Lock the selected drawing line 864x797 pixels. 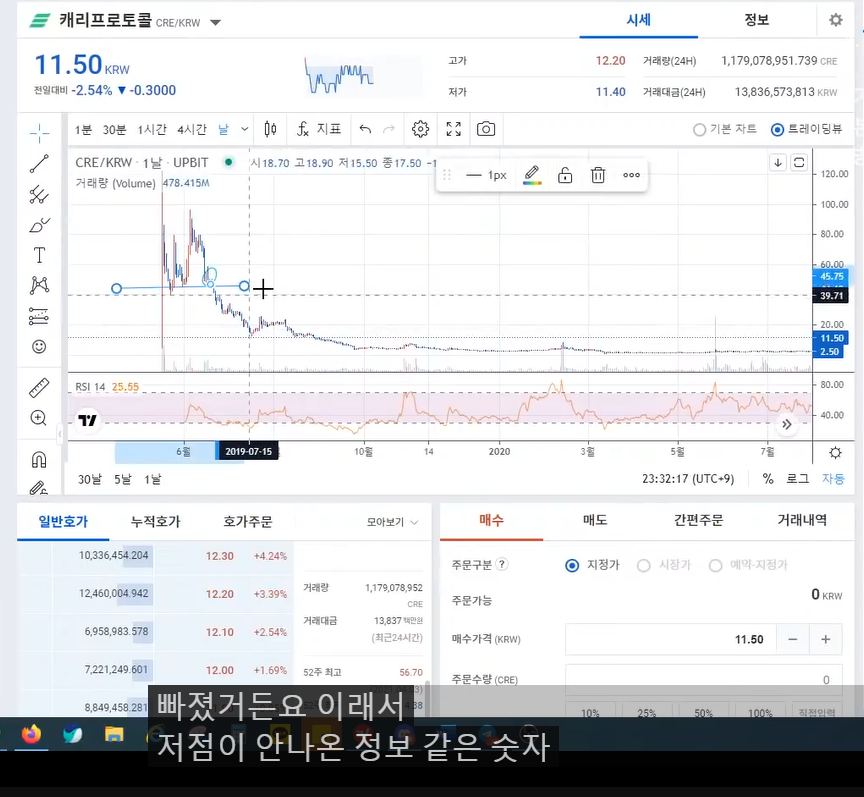click(565, 175)
